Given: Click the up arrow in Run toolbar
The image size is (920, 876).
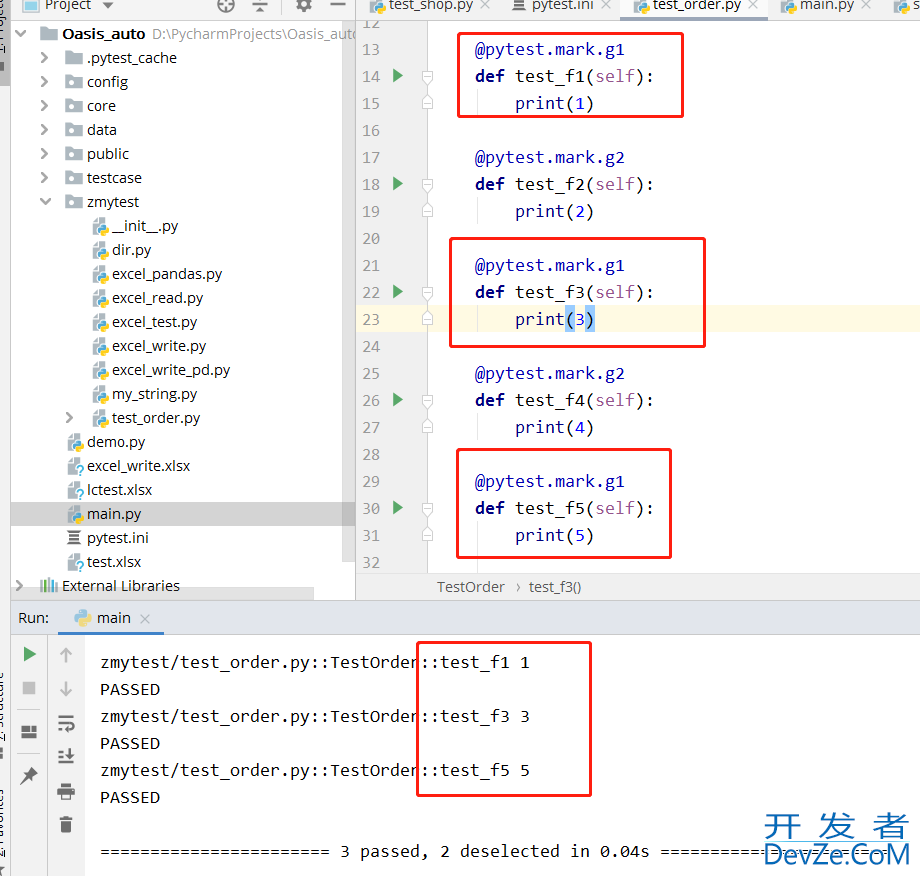Looking at the screenshot, I should 66,655.
